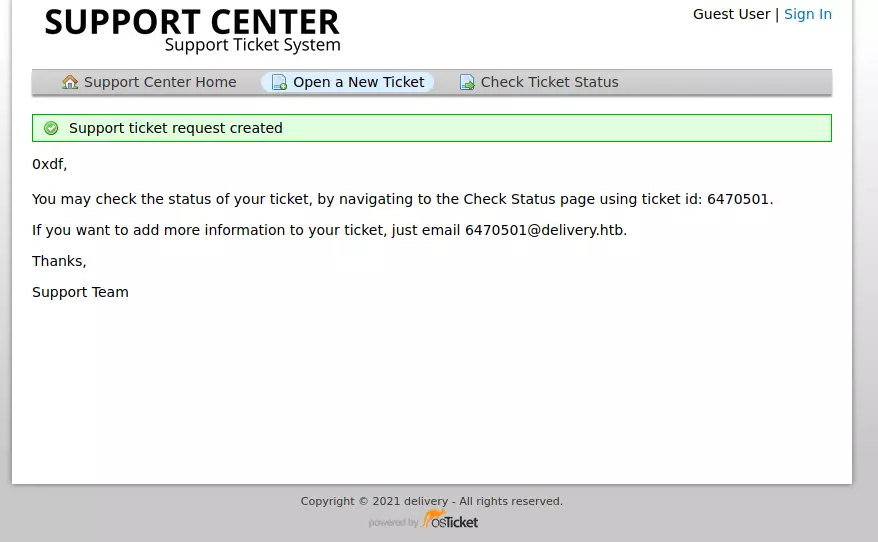Click the 'Support ticket request created' message
The width and height of the screenshot is (878, 542).
(x=176, y=128)
